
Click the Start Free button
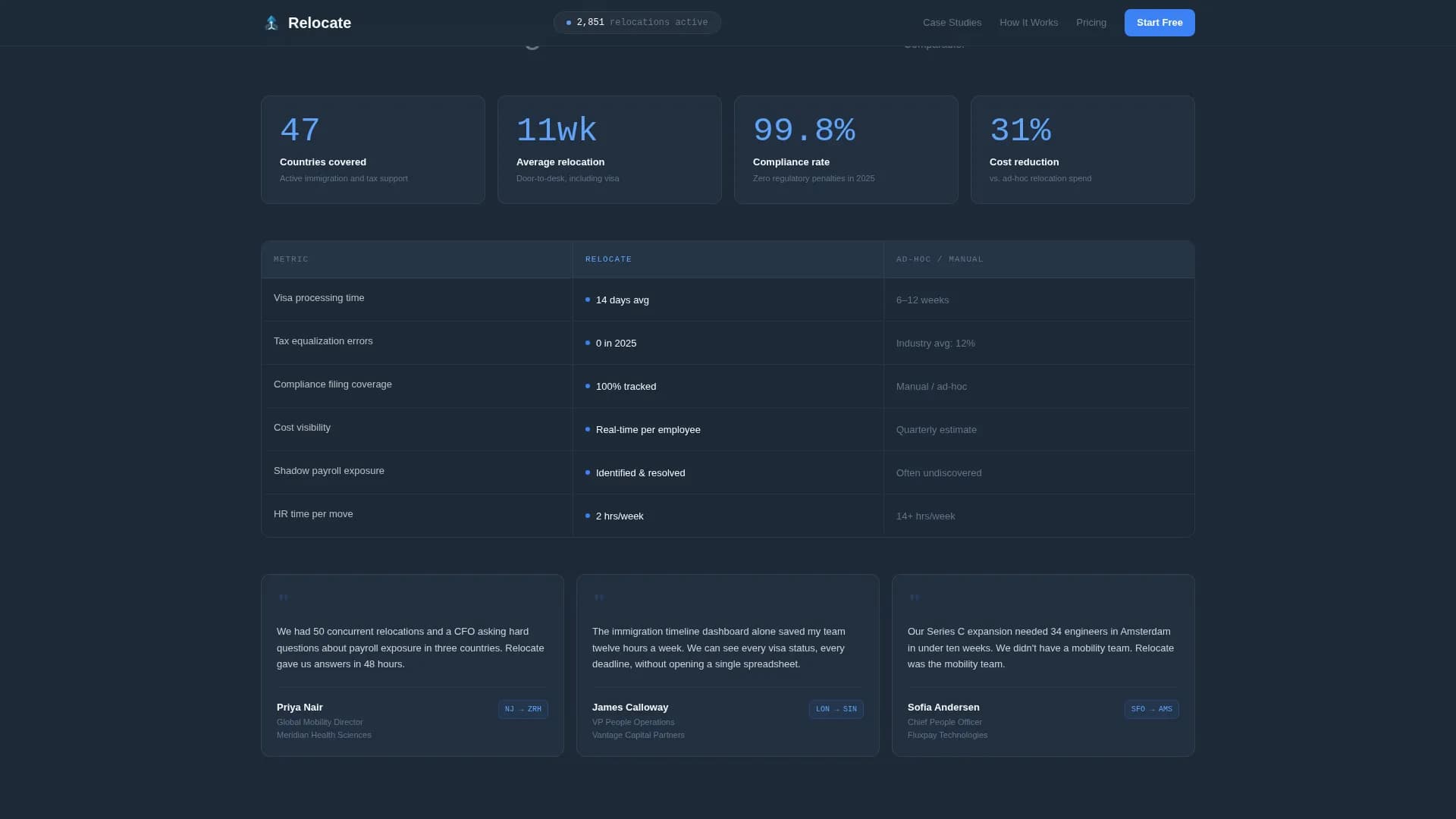click(1159, 23)
